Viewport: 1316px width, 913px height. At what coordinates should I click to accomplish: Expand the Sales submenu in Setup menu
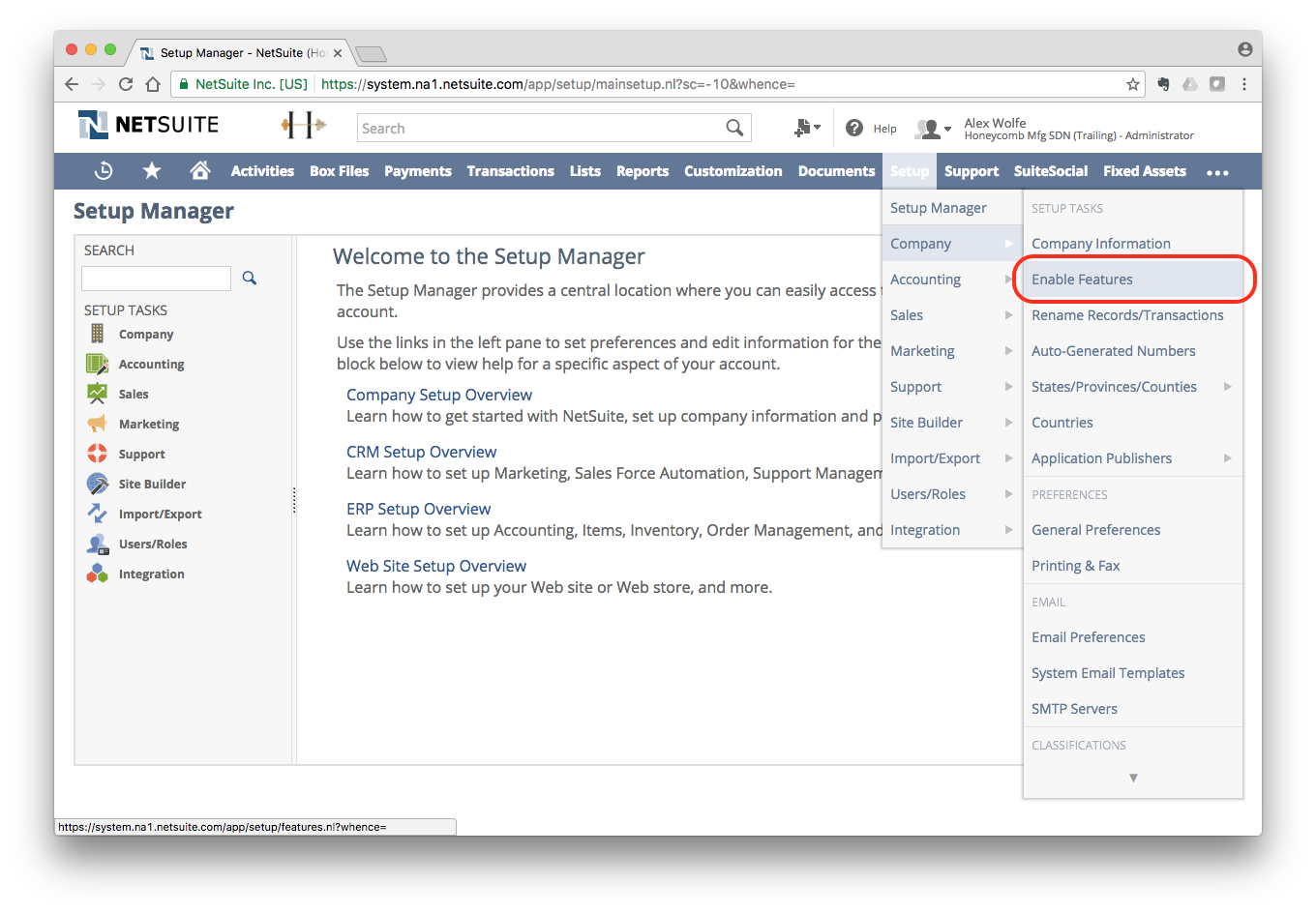pyautogui.click(x=1008, y=315)
